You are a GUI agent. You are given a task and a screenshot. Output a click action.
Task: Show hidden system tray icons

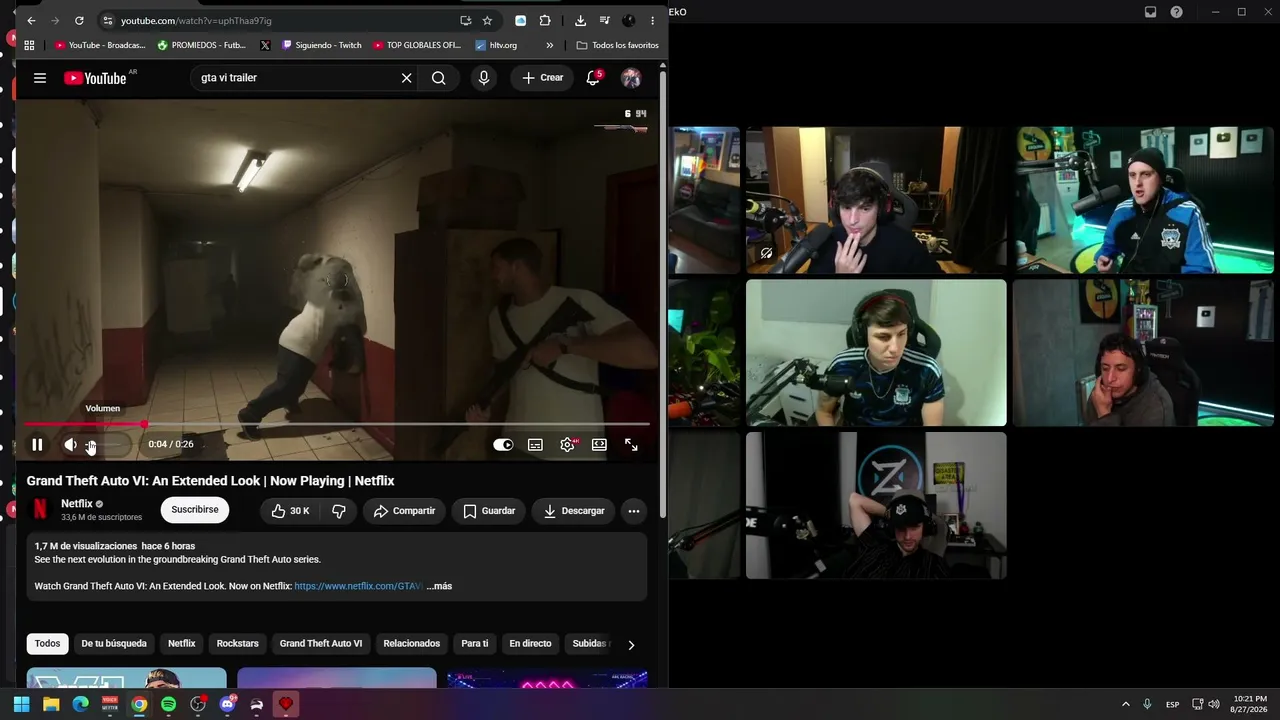coord(1126,704)
